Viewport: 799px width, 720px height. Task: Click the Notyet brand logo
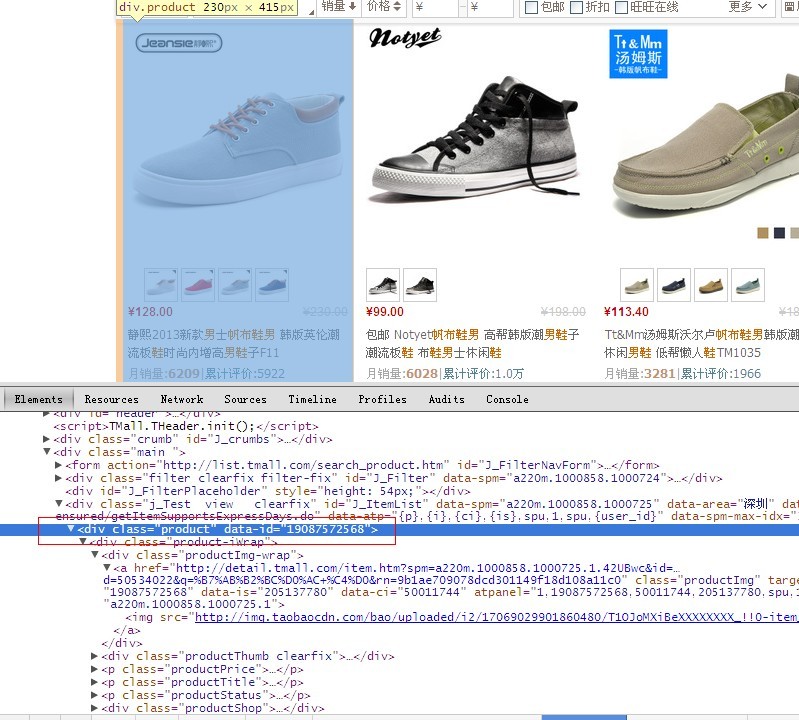click(405, 37)
